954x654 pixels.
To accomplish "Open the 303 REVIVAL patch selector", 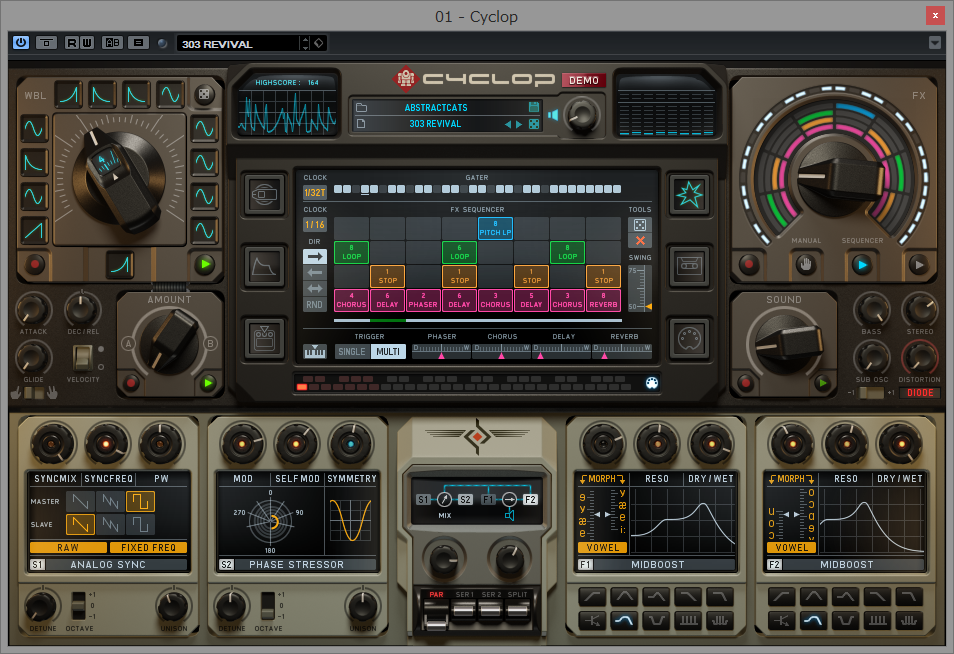I will click(x=434, y=123).
